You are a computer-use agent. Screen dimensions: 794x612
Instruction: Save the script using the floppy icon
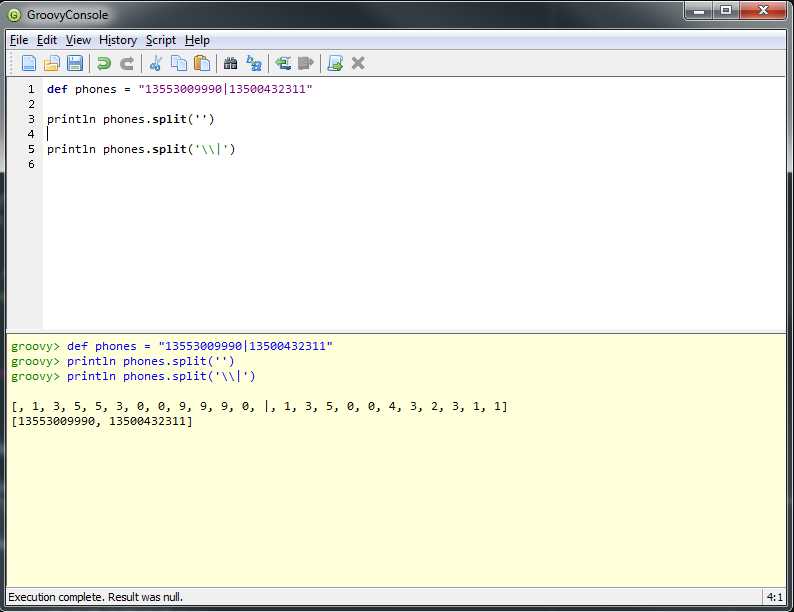75,63
